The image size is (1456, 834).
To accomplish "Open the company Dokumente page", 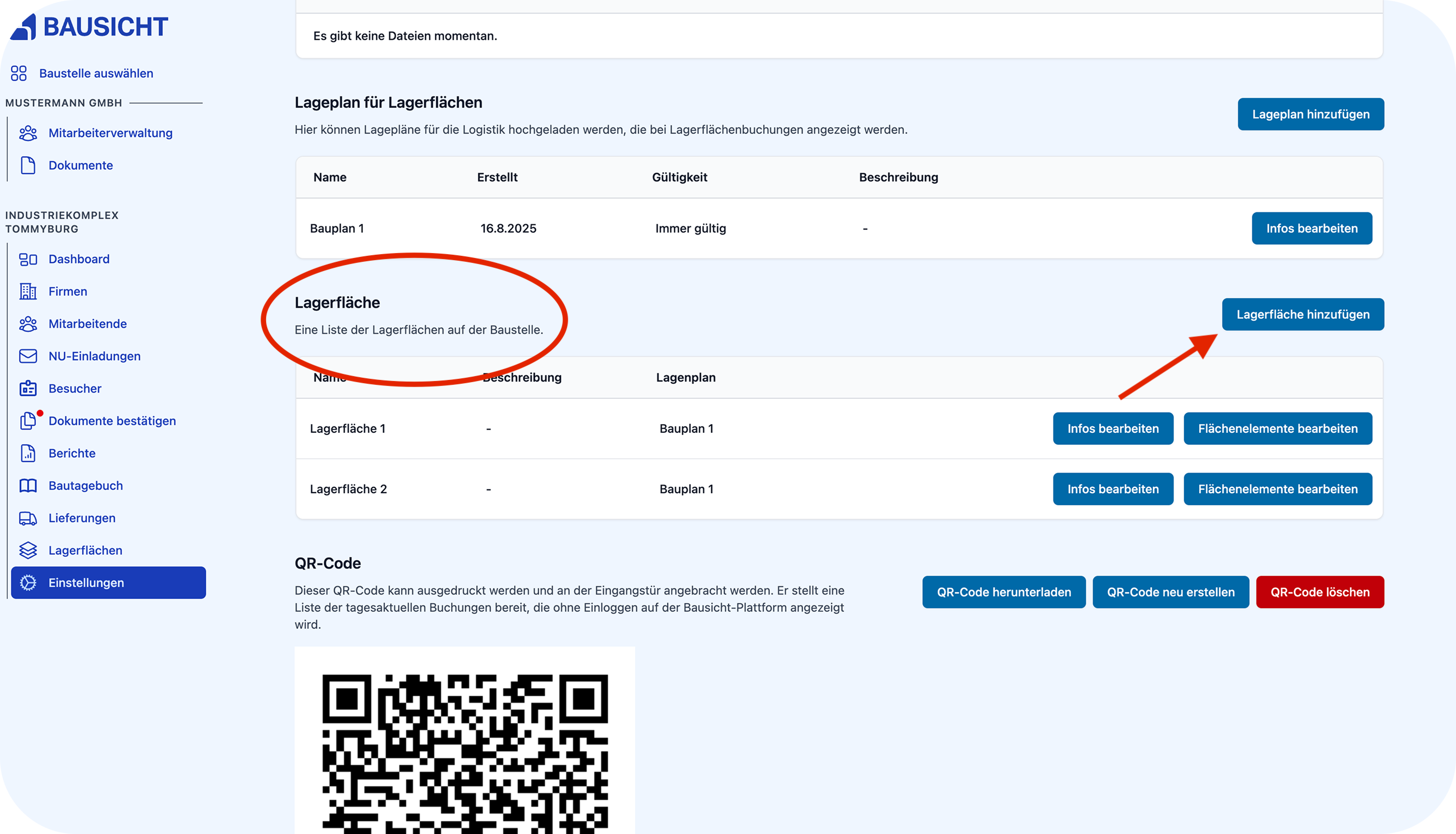I will click(81, 165).
